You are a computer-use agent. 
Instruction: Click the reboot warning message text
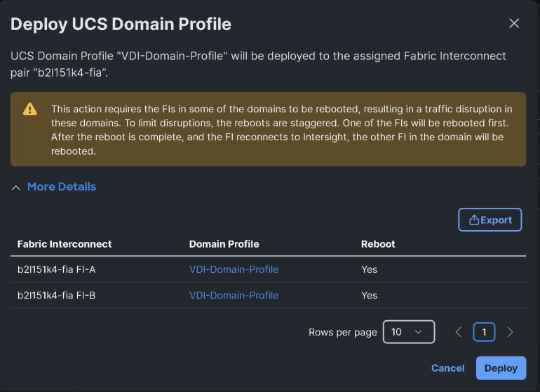pos(282,130)
